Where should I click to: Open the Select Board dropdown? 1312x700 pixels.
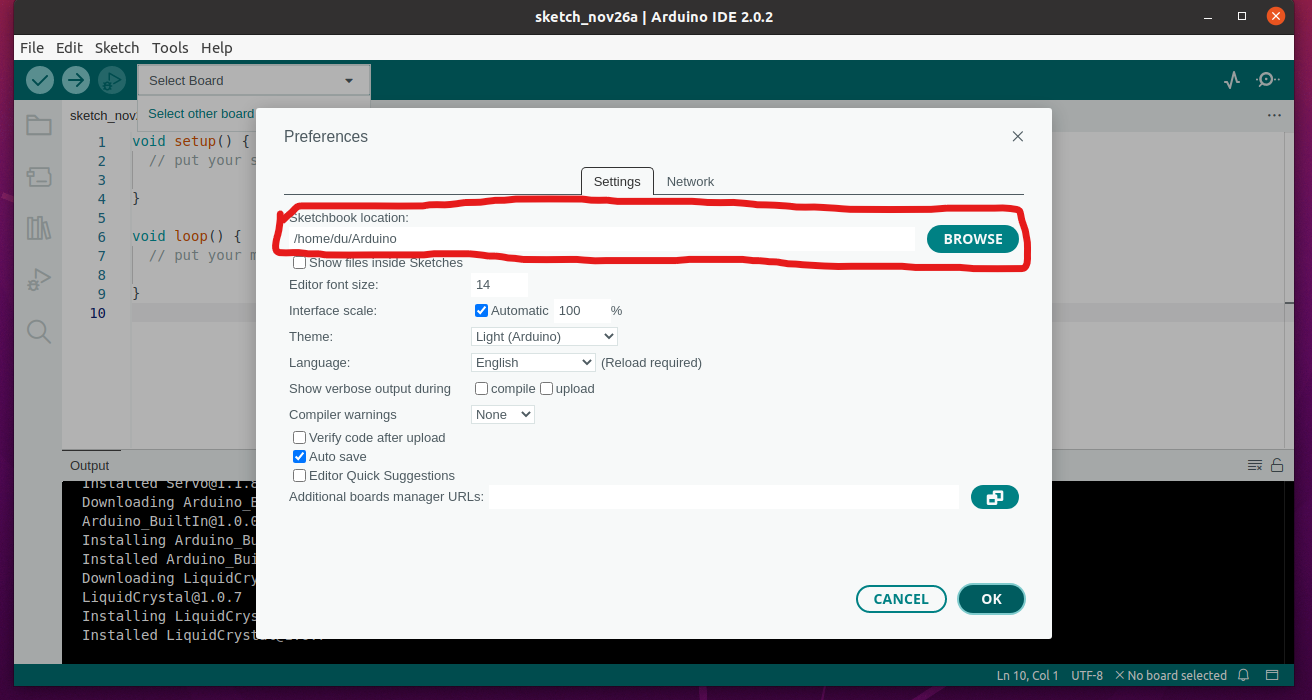pos(254,81)
